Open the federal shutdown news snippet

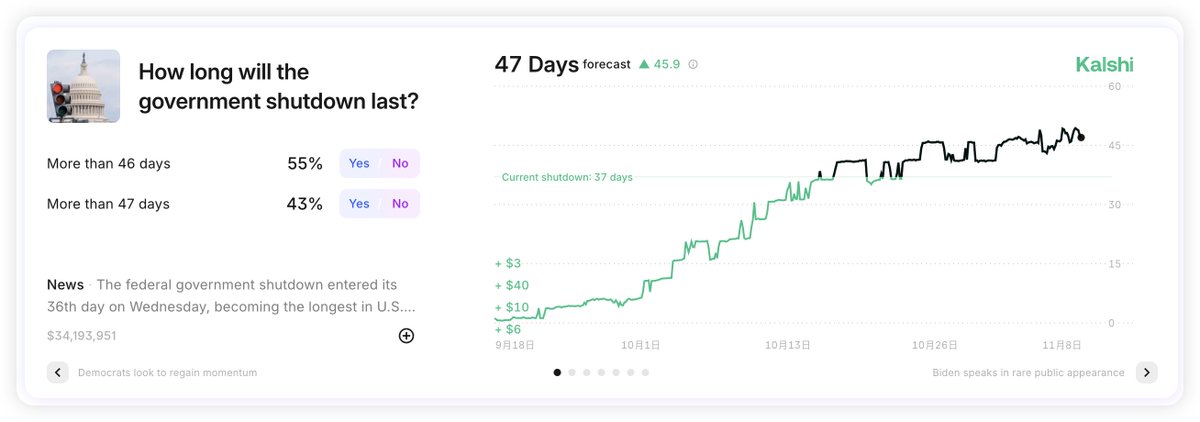[231, 295]
